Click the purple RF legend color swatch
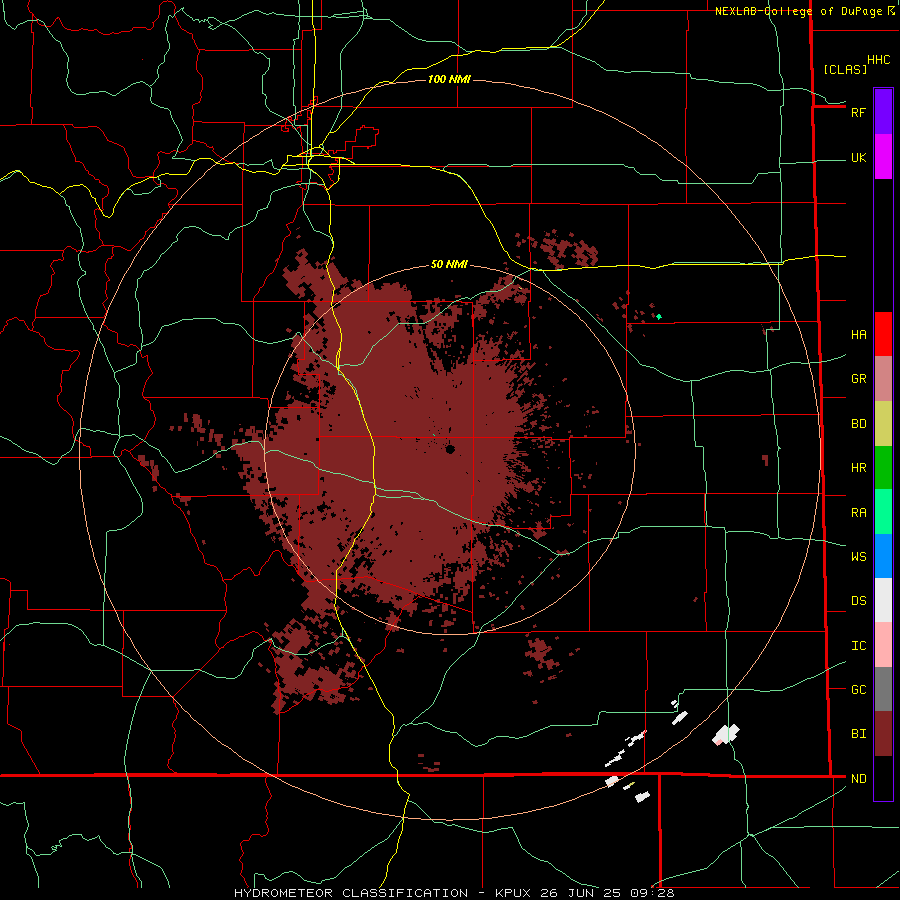 pyautogui.click(x=883, y=112)
